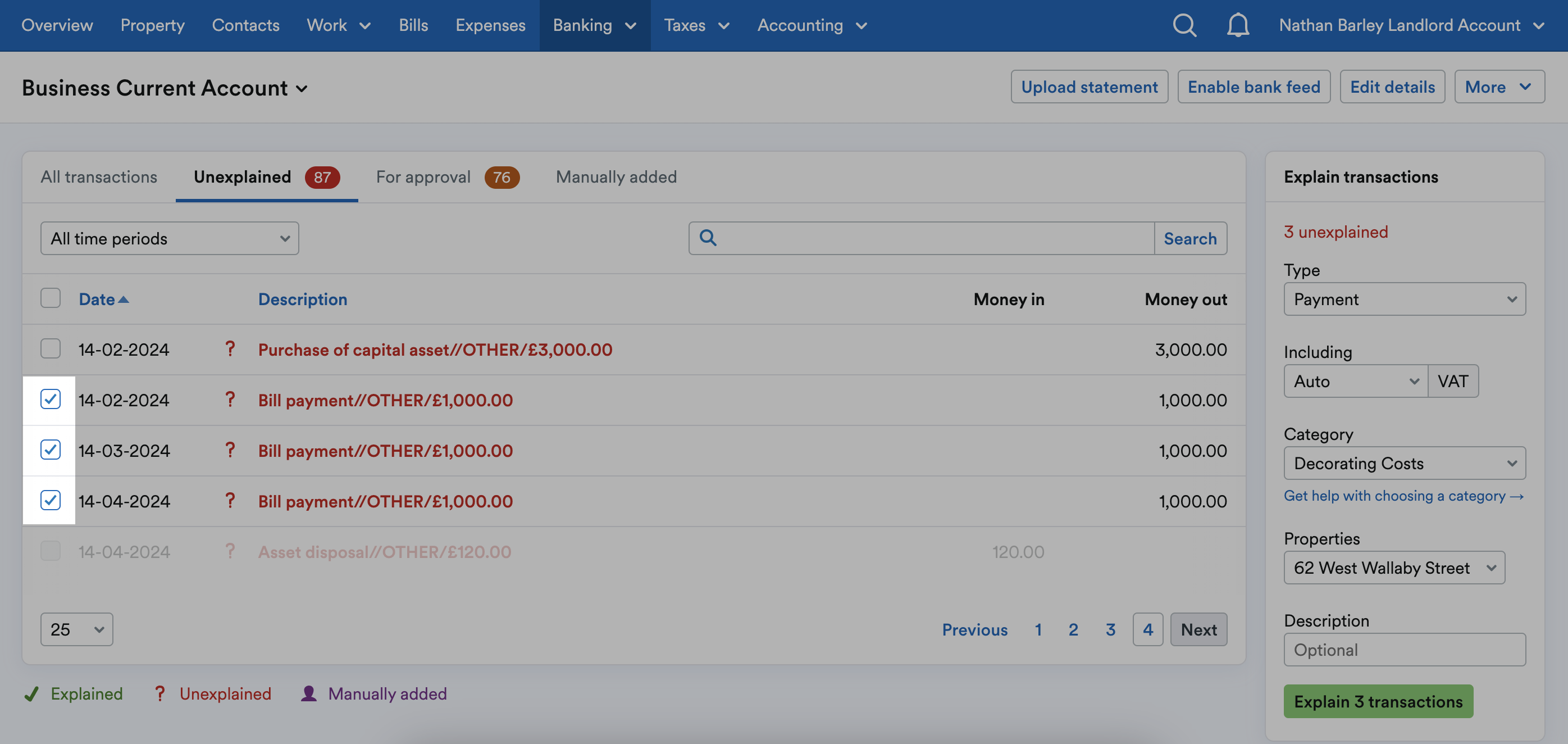Expand the Work menu
The image size is (1568, 744).
point(339,26)
